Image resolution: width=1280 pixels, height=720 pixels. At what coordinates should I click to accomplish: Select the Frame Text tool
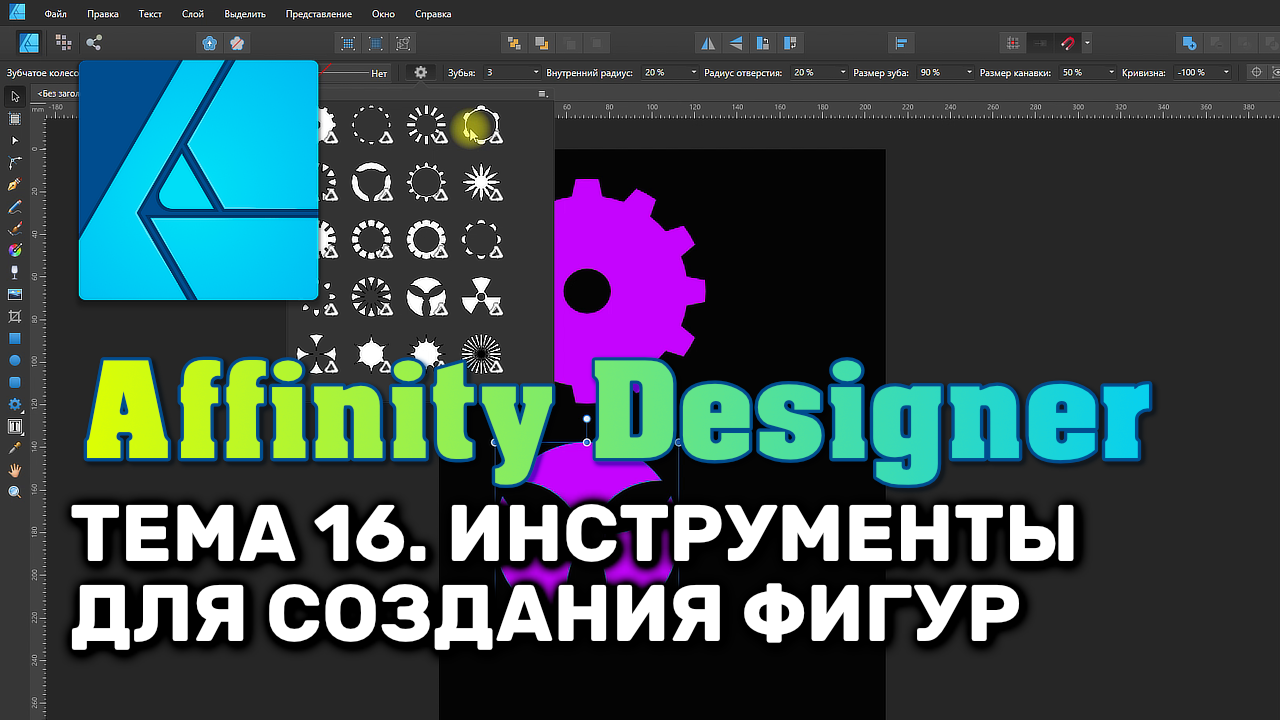(15, 426)
